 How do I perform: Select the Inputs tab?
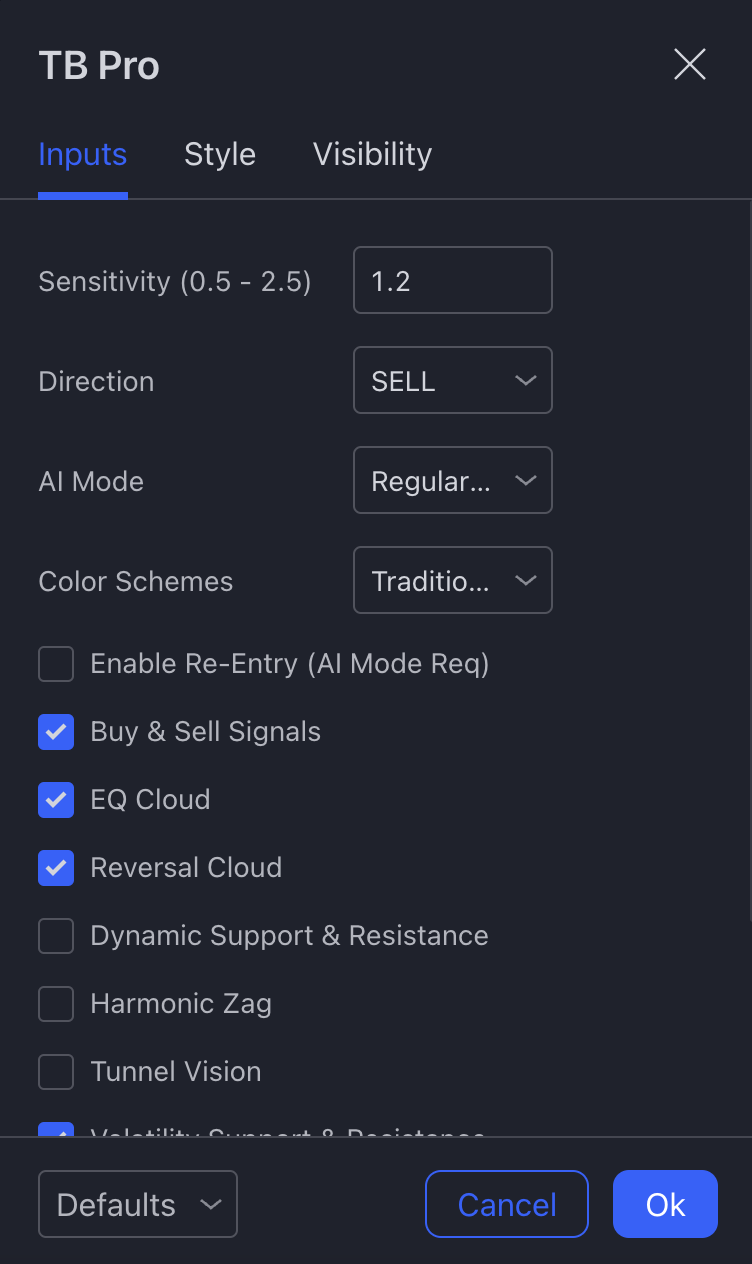pos(82,155)
